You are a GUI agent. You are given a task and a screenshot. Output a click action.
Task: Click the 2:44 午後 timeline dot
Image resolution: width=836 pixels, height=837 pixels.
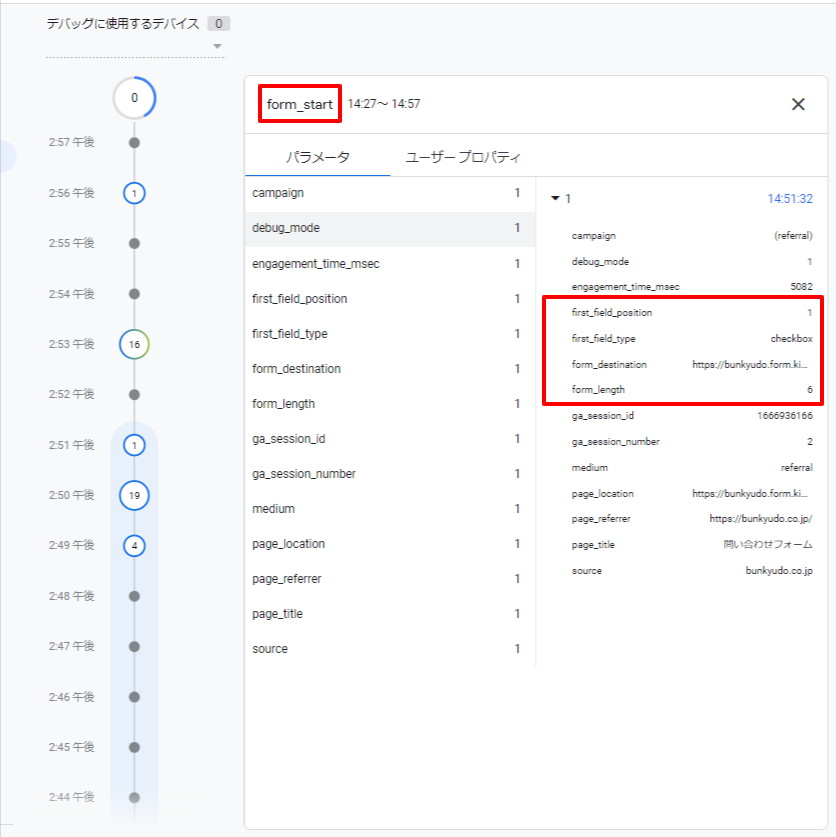[x=135, y=797]
